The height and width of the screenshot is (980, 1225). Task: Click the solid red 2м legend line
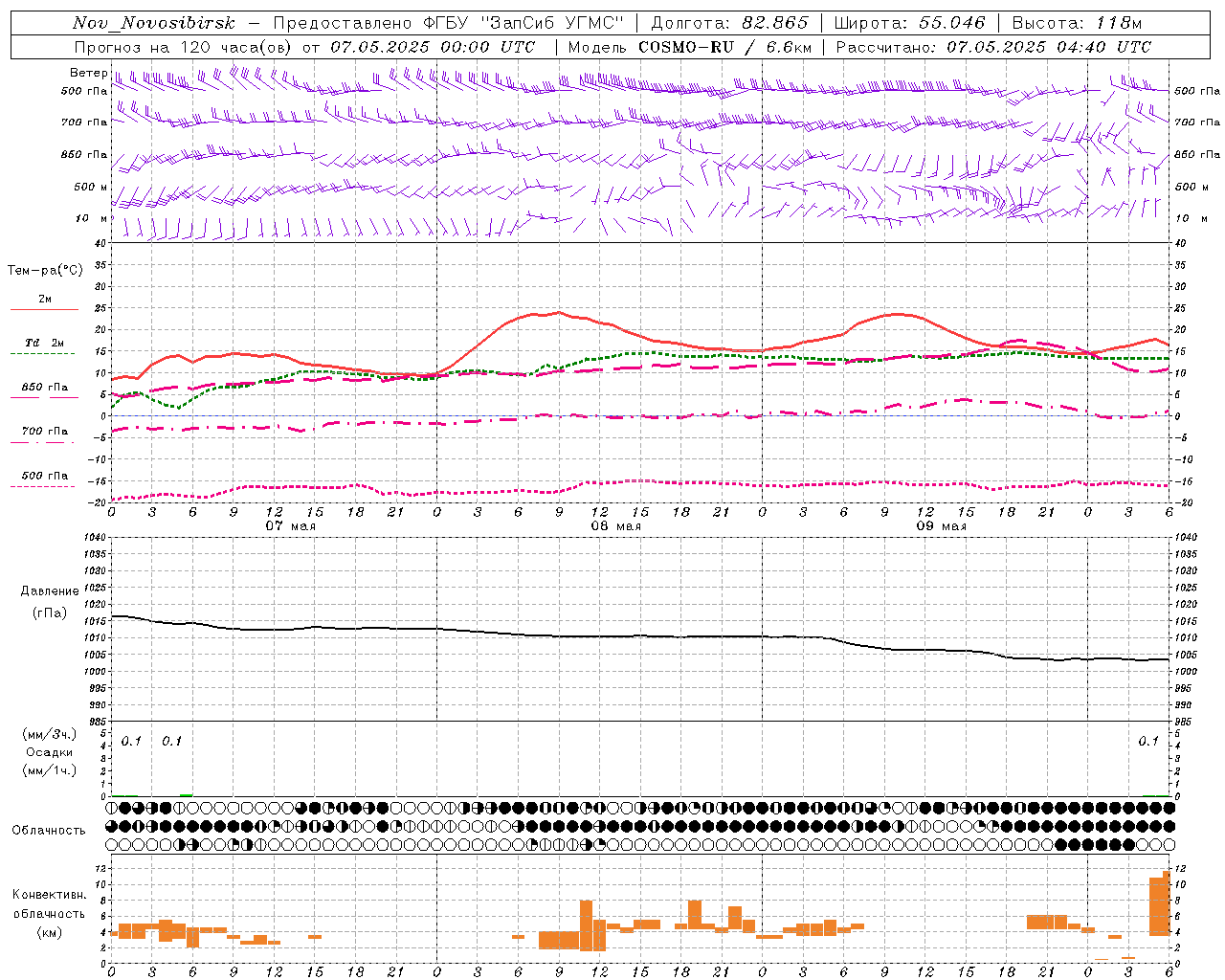[x=44, y=309]
